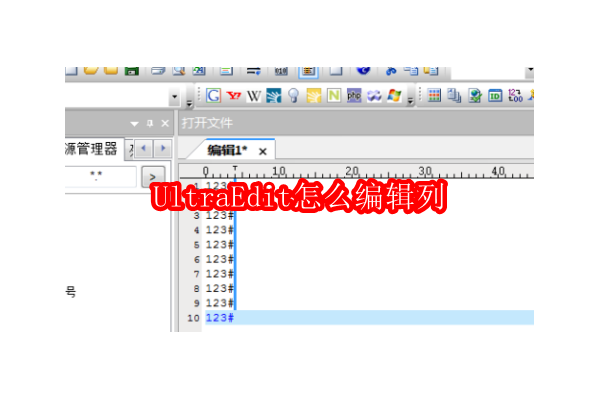The height and width of the screenshot is (400, 600).
Task: Close the 编辑1* tab with its X
Action: [x=262, y=152]
